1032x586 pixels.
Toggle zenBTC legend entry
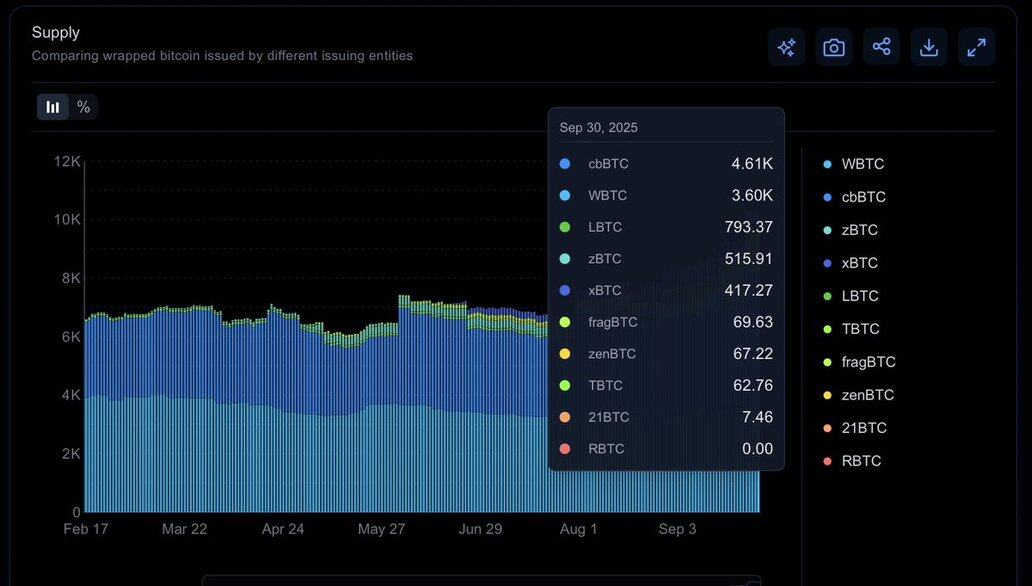[x=867, y=395]
